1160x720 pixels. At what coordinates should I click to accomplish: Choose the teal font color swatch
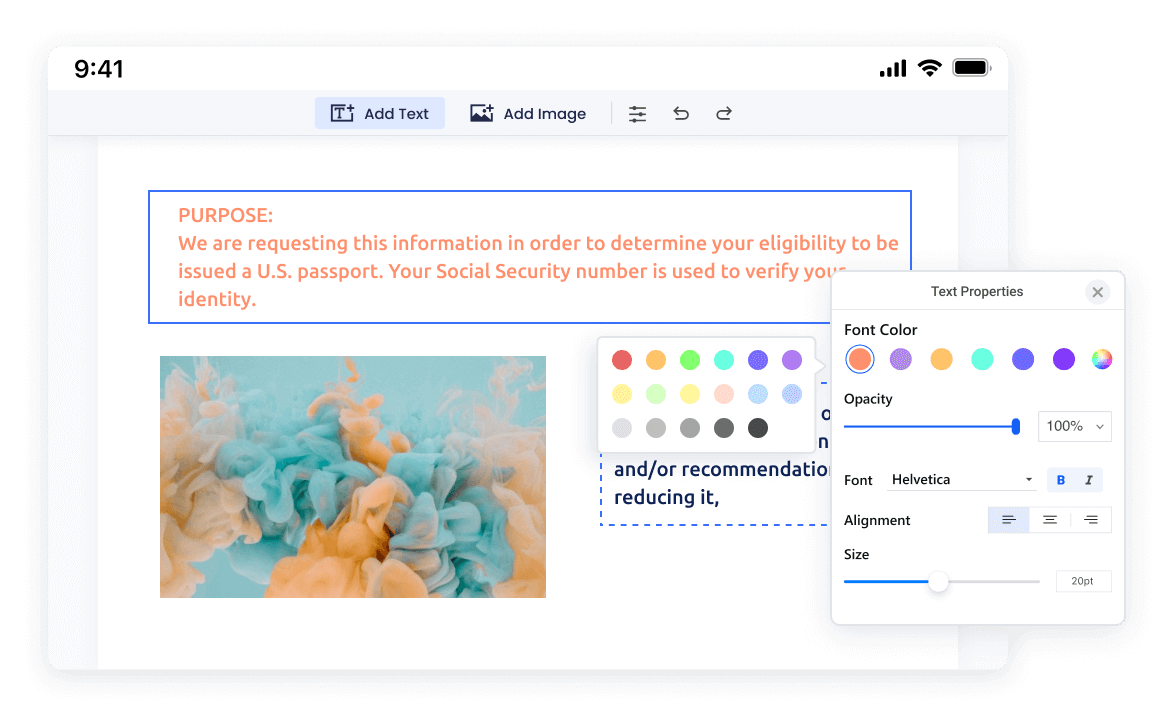[982, 360]
